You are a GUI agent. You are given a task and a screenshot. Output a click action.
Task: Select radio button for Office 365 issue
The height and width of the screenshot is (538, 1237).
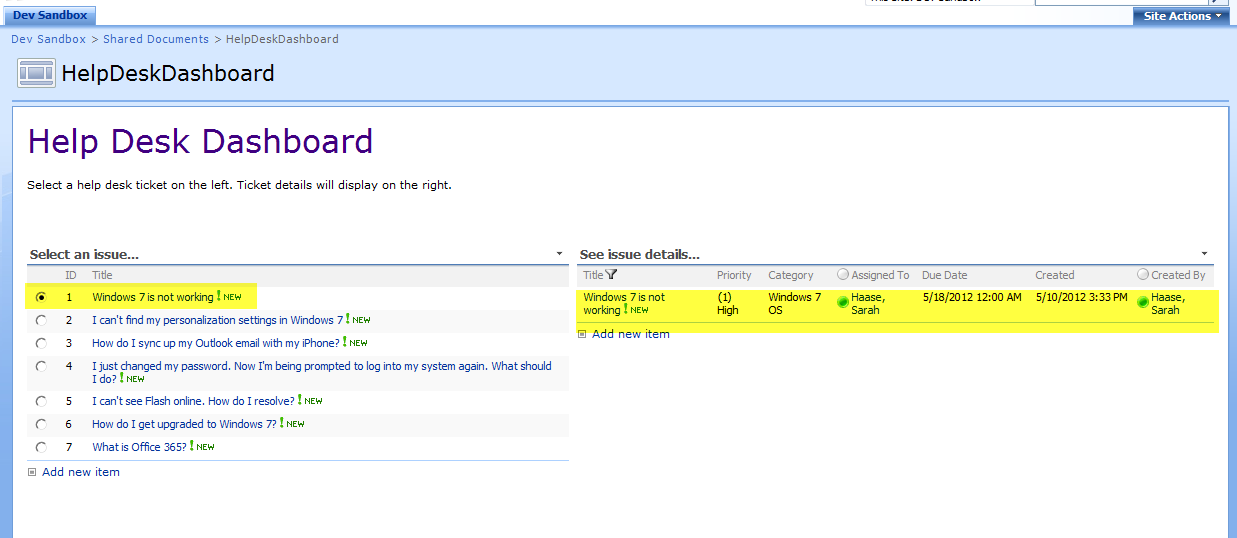tap(41, 447)
